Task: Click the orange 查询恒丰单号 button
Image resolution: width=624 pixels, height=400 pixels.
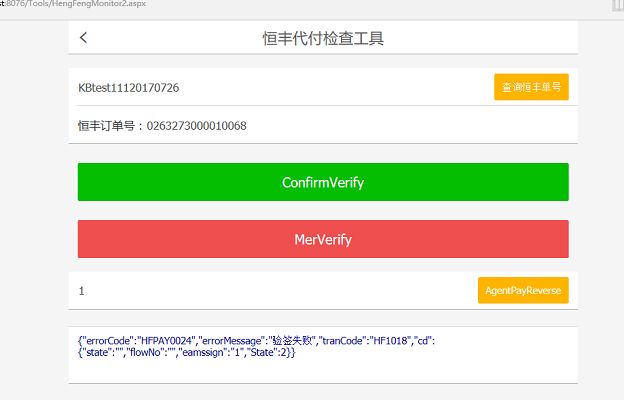Action: tap(531, 87)
